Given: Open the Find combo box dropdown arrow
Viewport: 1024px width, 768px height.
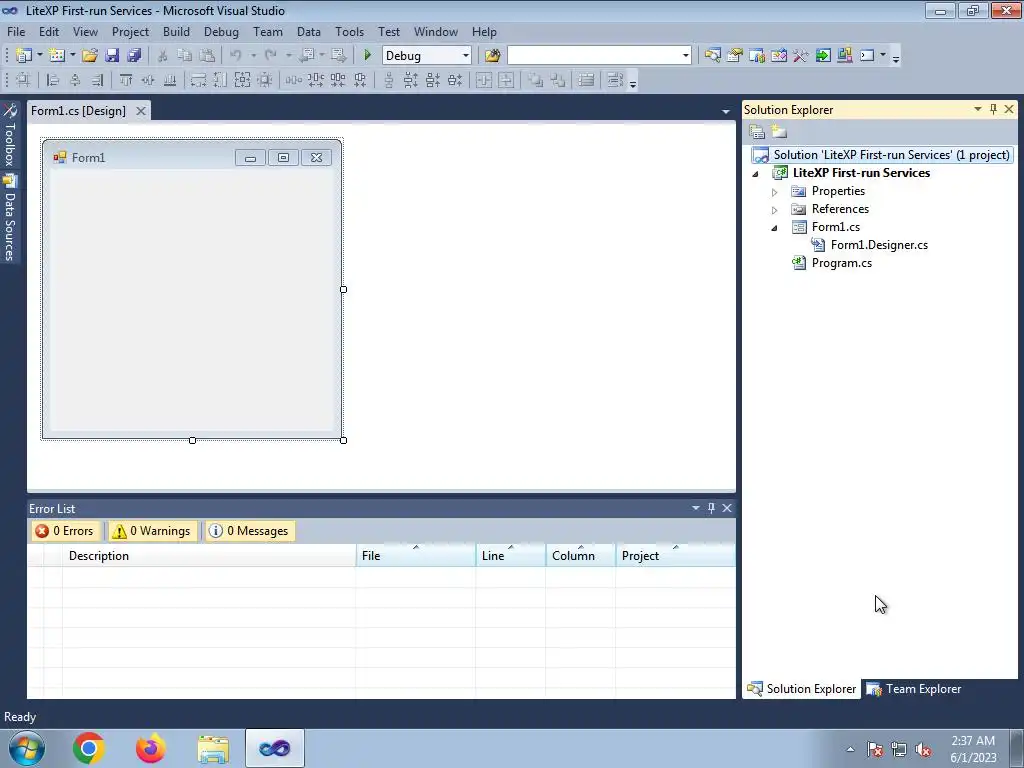Looking at the screenshot, I should pos(686,56).
